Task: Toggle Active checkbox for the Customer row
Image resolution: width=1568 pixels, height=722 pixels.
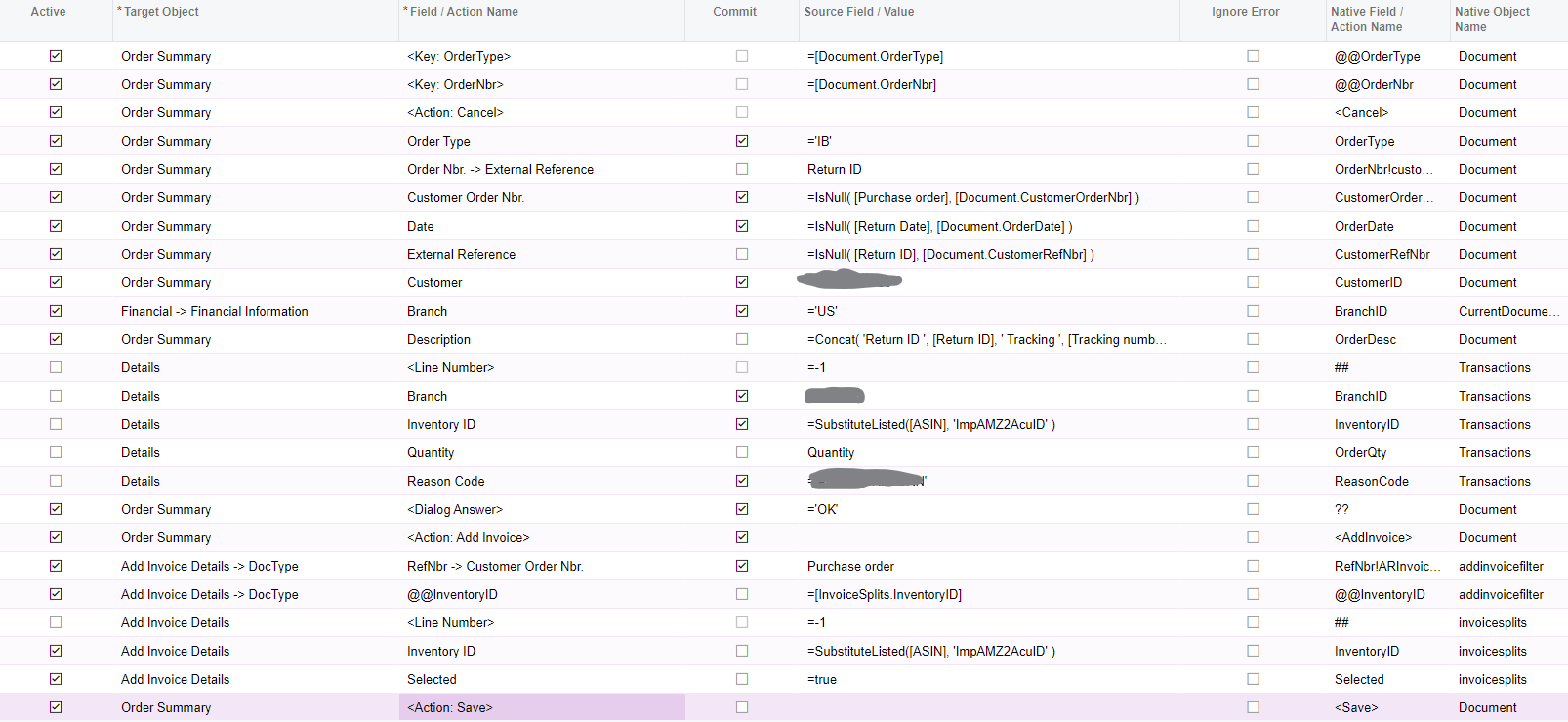Action: pyautogui.click(x=56, y=282)
